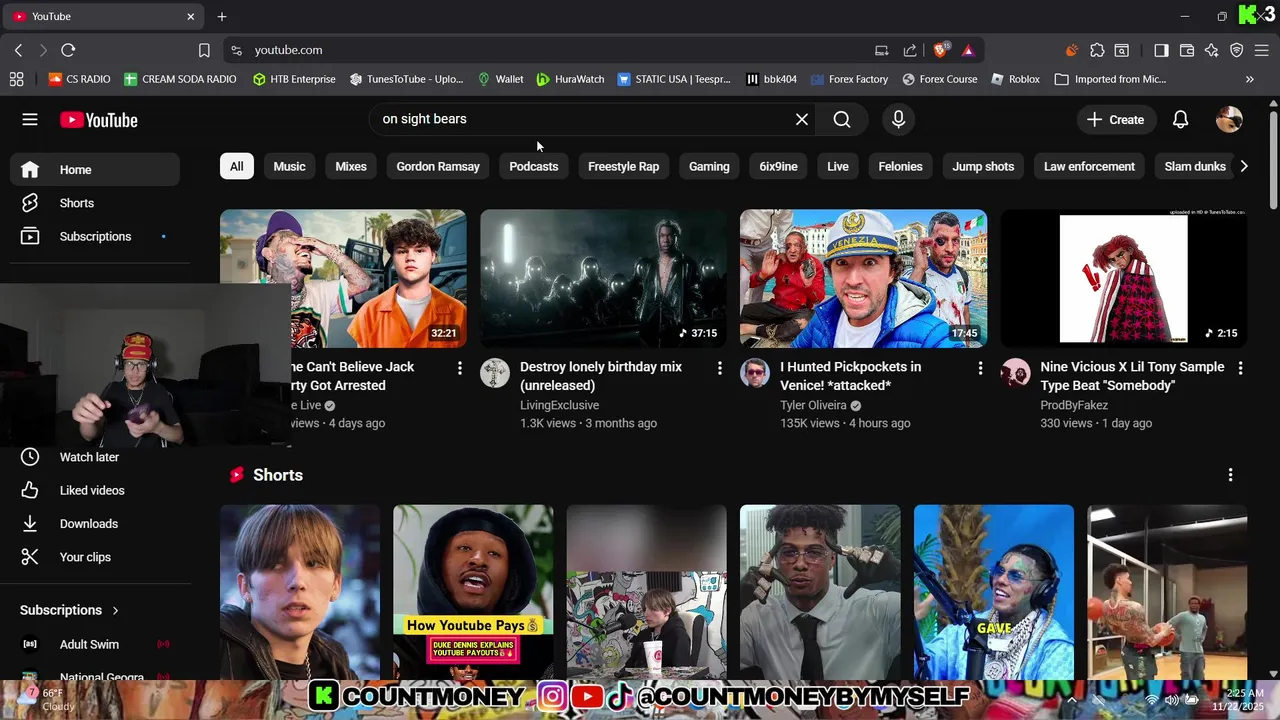Go back with the browser back arrow
The width and height of the screenshot is (1280, 720).
coord(18,50)
